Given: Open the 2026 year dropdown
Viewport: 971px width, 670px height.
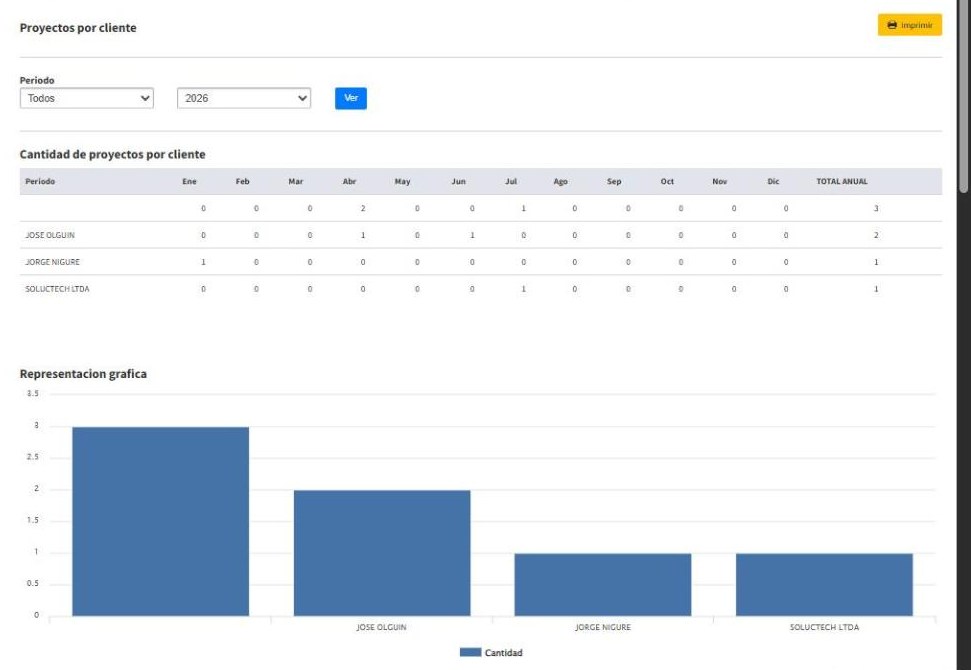Looking at the screenshot, I should click(244, 98).
